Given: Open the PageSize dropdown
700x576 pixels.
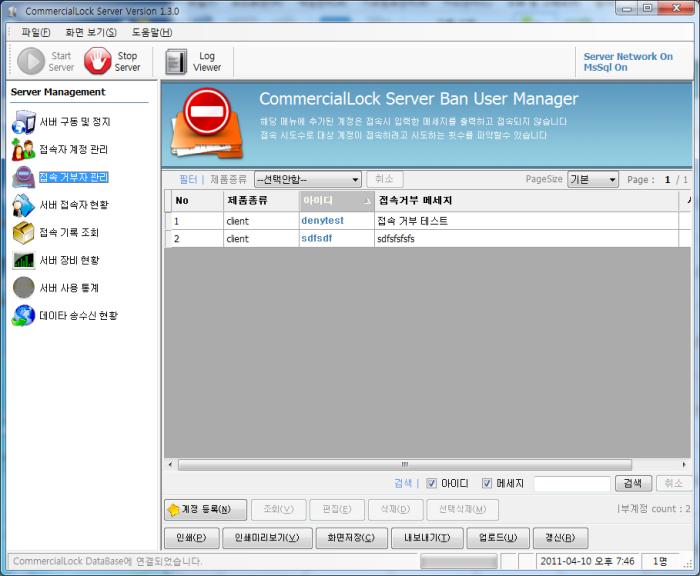Looking at the screenshot, I should [x=593, y=179].
